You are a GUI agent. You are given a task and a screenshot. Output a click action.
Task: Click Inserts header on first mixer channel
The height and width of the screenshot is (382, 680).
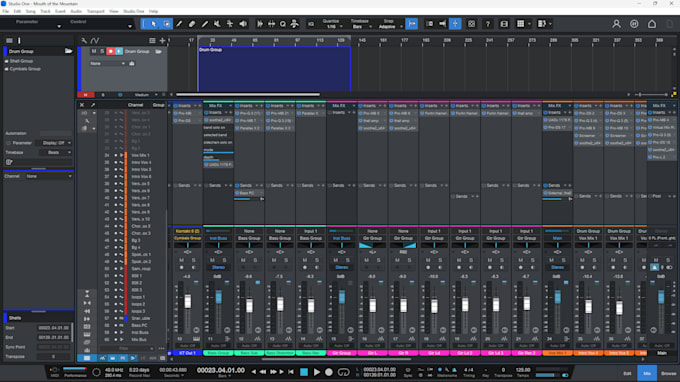click(x=185, y=106)
